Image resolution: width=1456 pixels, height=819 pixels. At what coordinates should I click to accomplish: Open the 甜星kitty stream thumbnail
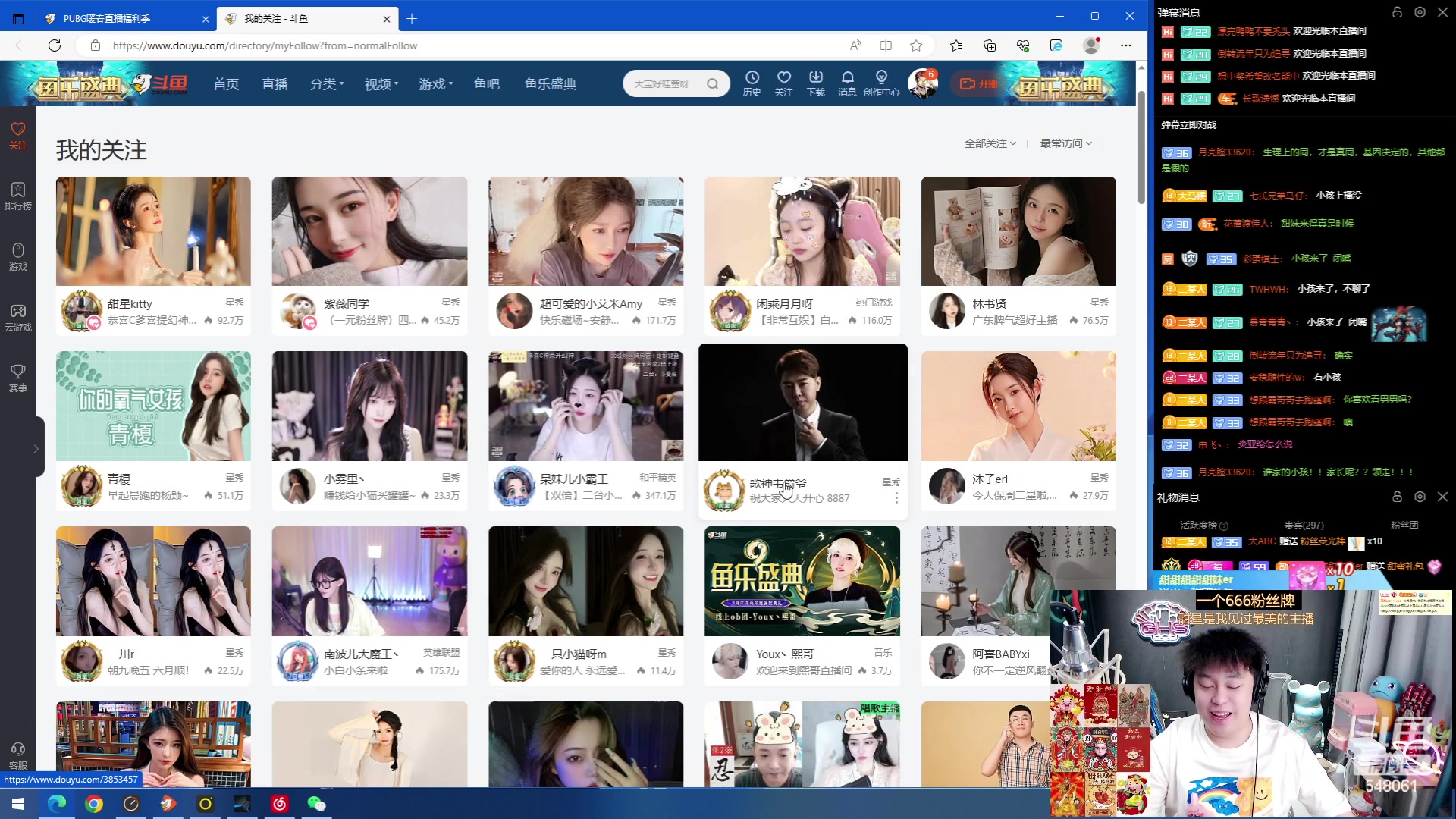[153, 231]
